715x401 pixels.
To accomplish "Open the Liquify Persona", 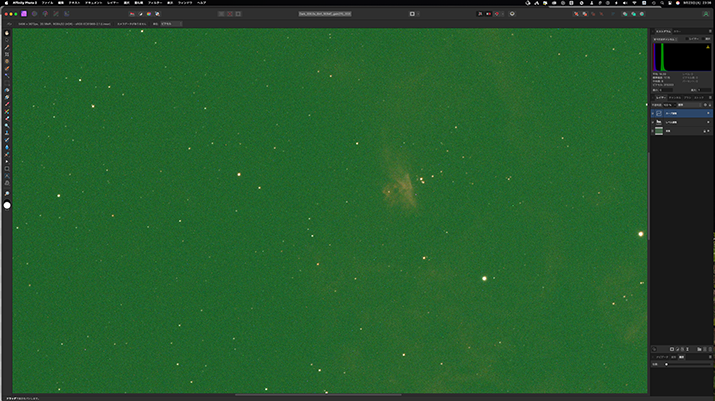I will [34, 14].
